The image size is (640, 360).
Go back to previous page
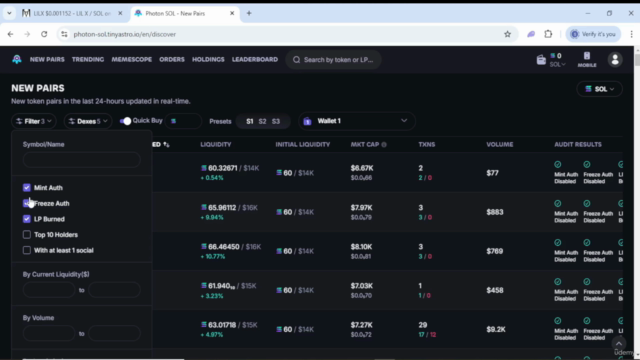10,34
